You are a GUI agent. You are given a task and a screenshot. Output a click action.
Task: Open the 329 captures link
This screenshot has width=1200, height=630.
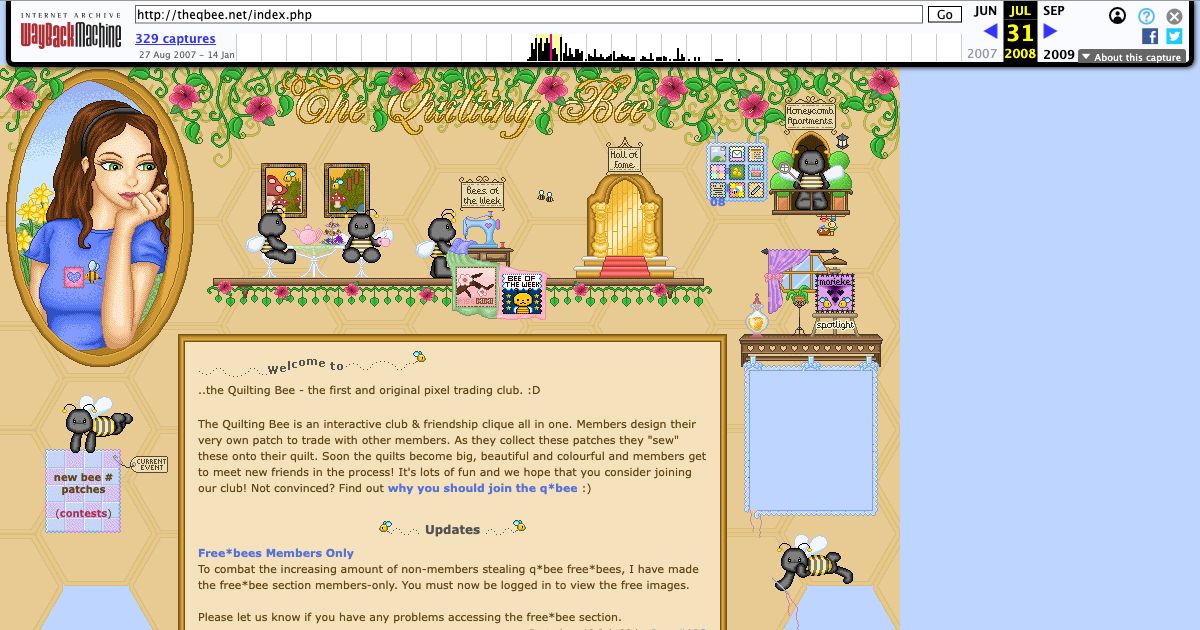click(x=175, y=38)
